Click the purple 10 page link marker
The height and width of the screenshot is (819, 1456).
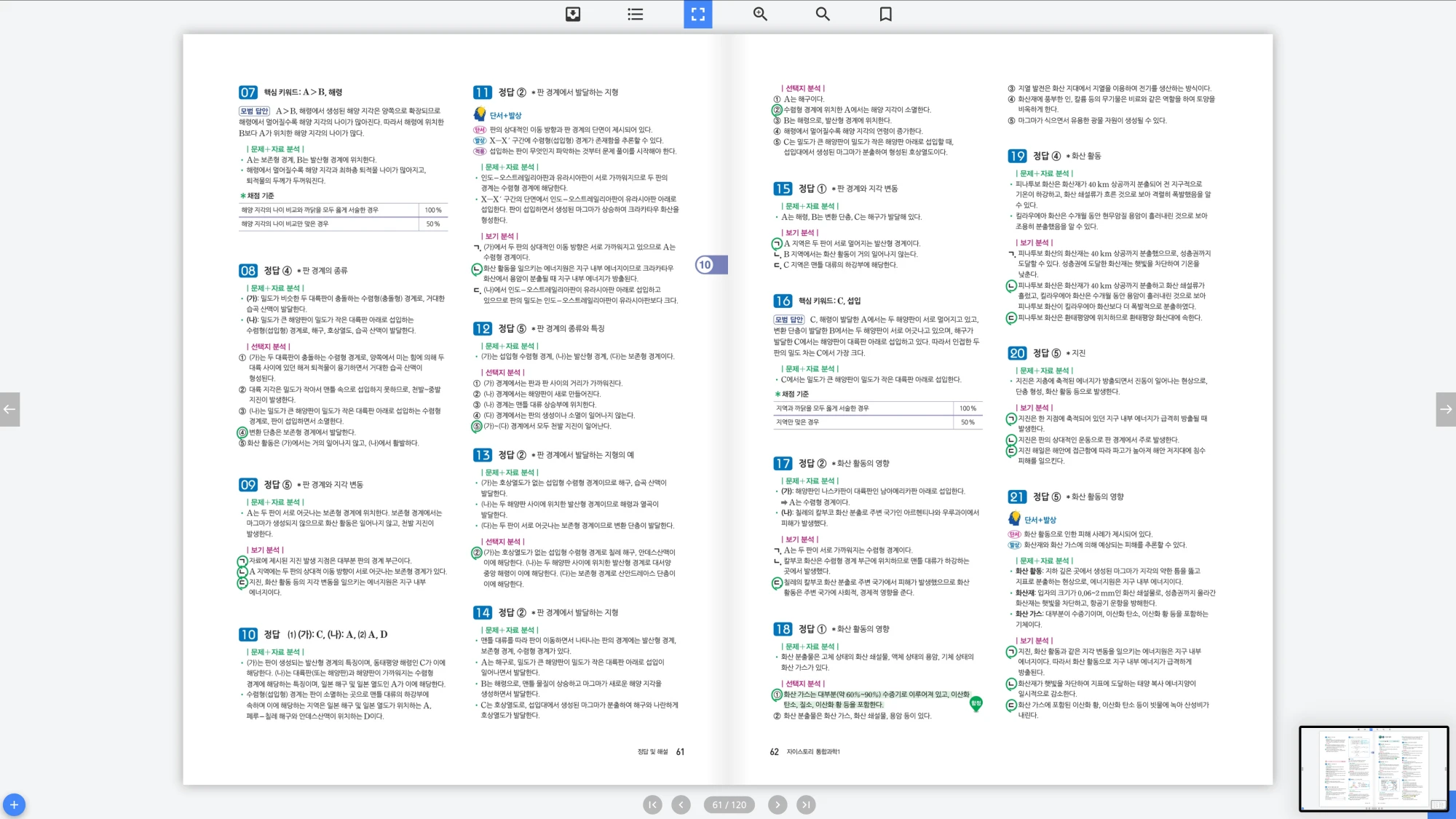705,265
